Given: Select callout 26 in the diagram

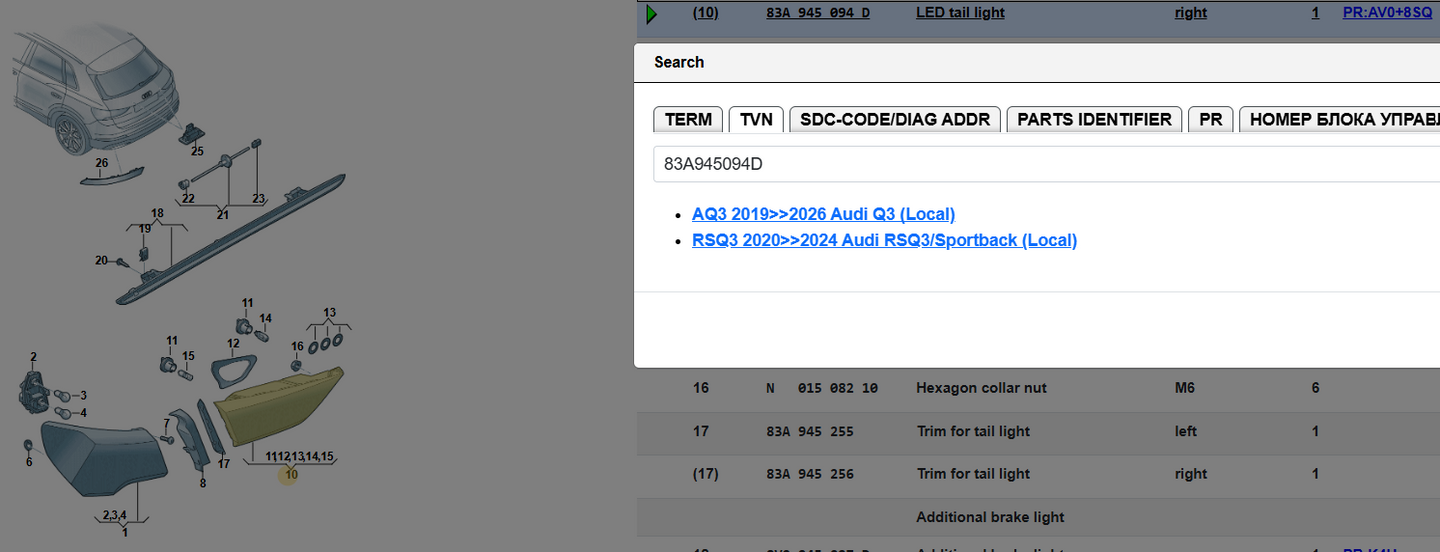Looking at the screenshot, I should click(102, 163).
